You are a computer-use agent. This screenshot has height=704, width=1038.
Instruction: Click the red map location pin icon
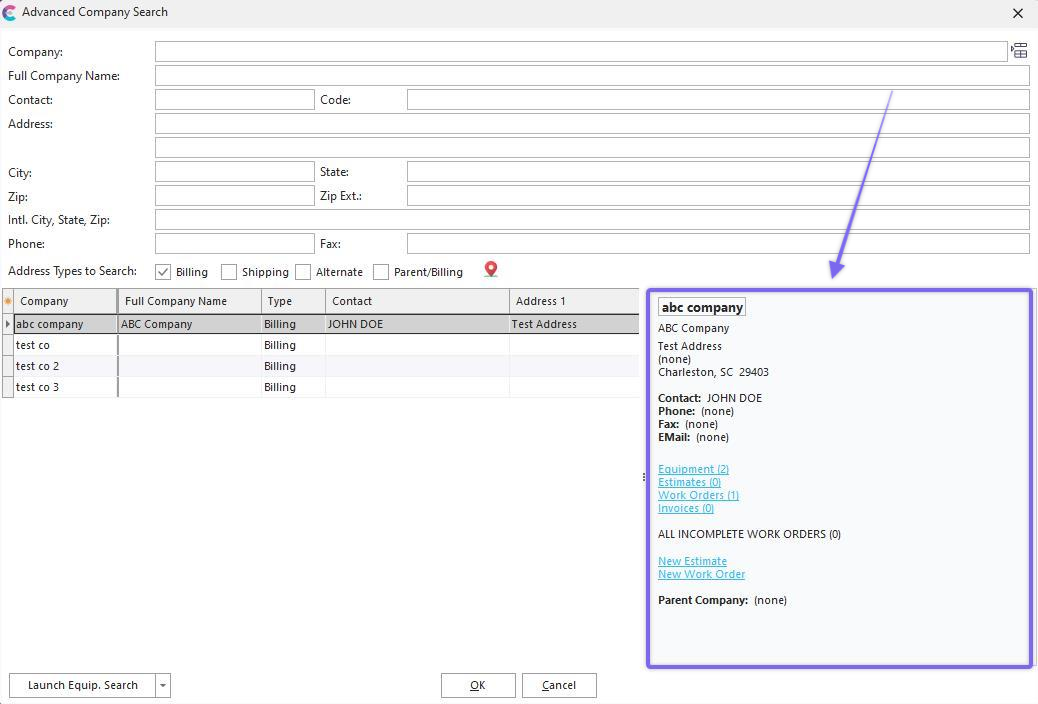coord(490,270)
